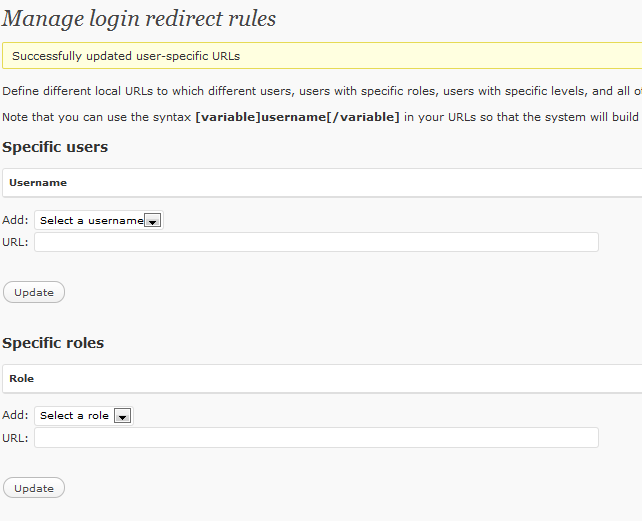Click the URL label in Specific users
This screenshot has height=521, width=642.
coord(15,242)
